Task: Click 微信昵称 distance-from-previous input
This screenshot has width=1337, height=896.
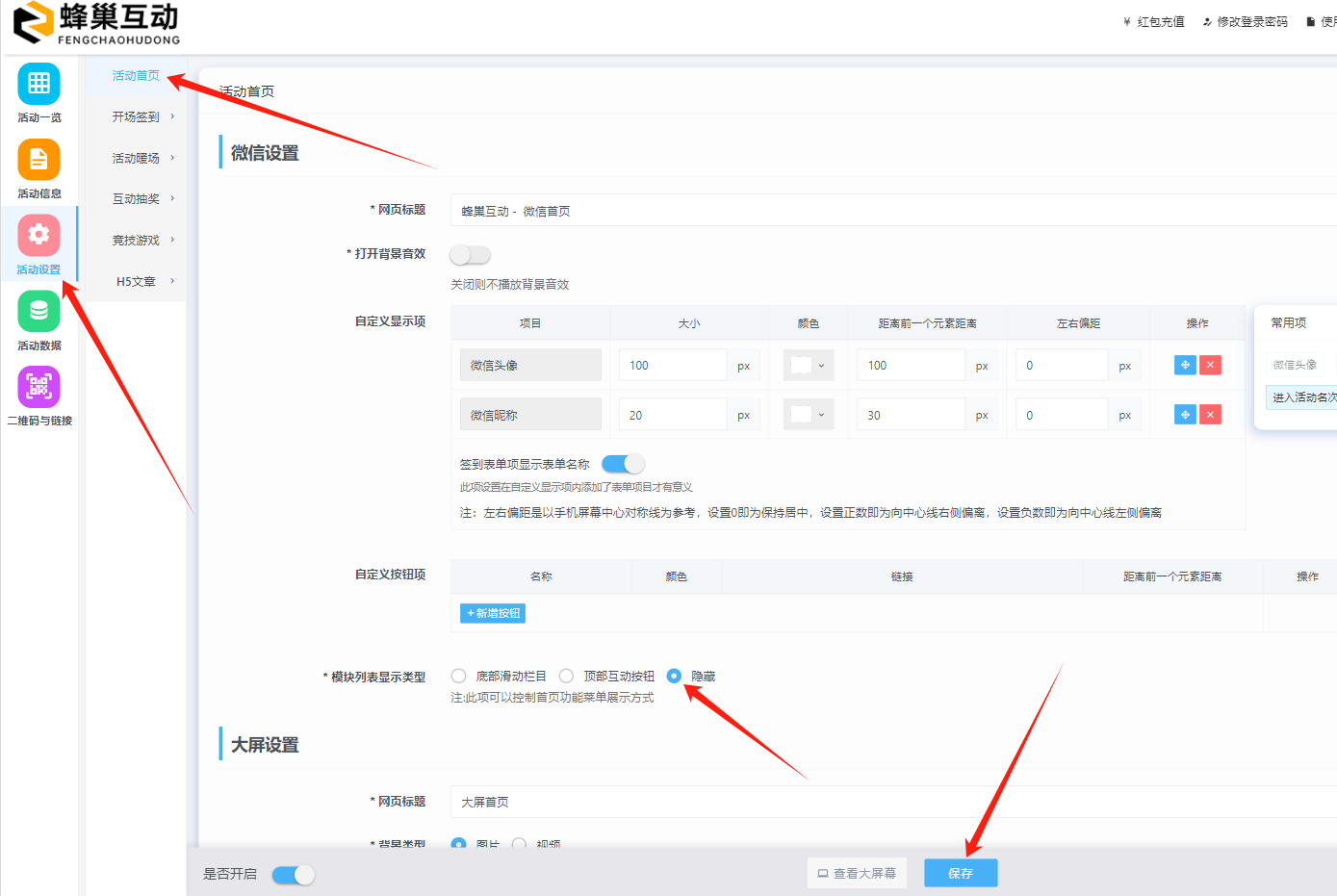Action: 911,415
